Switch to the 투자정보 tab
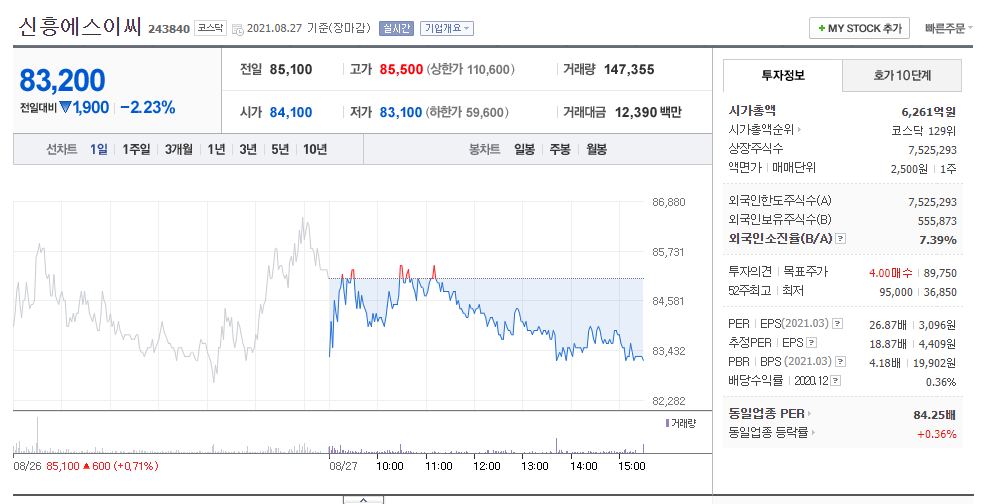The width and height of the screenshot is (1005, 504). 783,76
